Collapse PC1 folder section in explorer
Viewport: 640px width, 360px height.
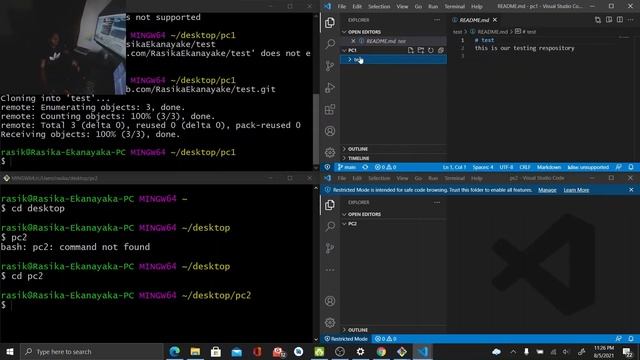375,50
